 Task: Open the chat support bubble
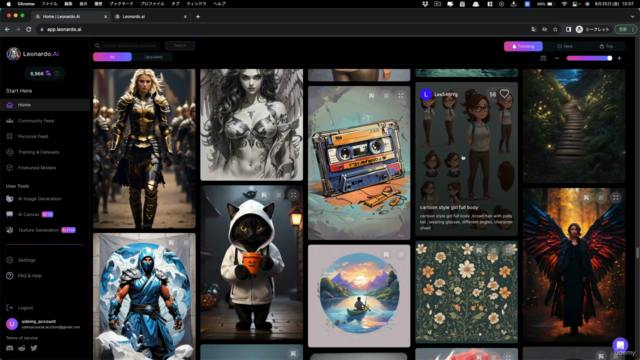[620, 345]
